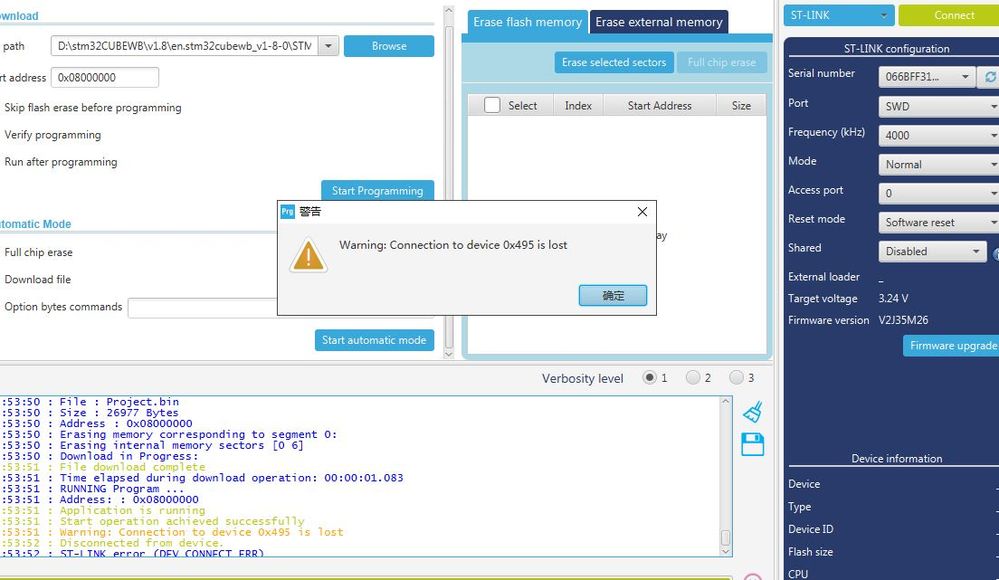The width and height of the screenshot is (999, 580).
Task: Click the log line 'Application is running'
Action: pos(133,511)
